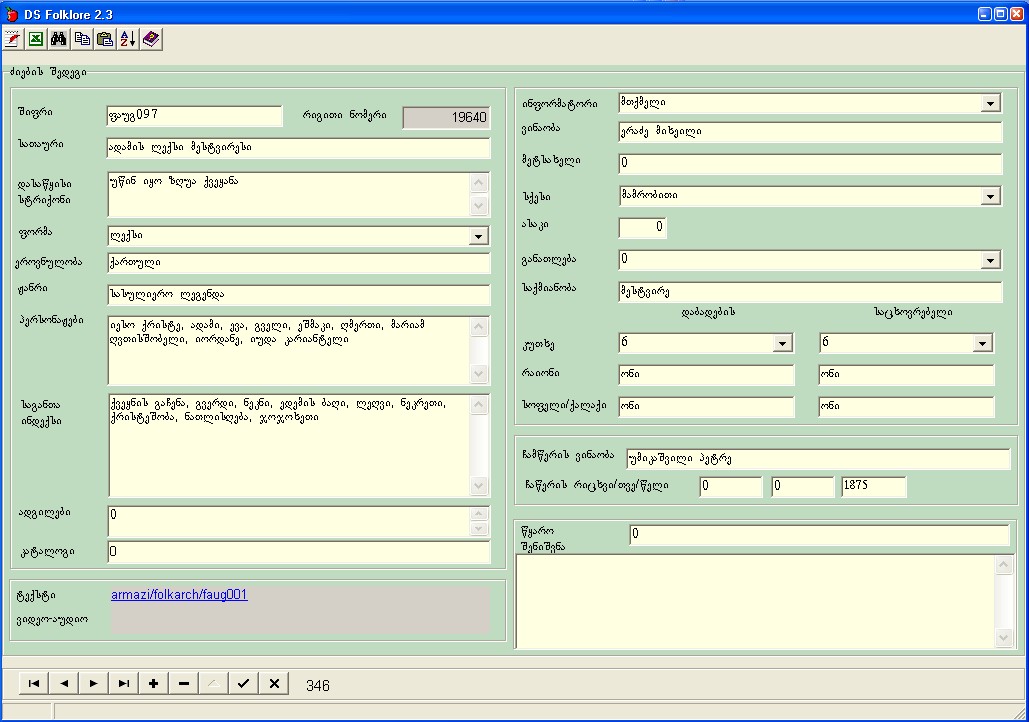Image resolution: width=1029 pixels, height=722 pixels.
Task: Click the სათაური title input field
Action: pos(299,148)
